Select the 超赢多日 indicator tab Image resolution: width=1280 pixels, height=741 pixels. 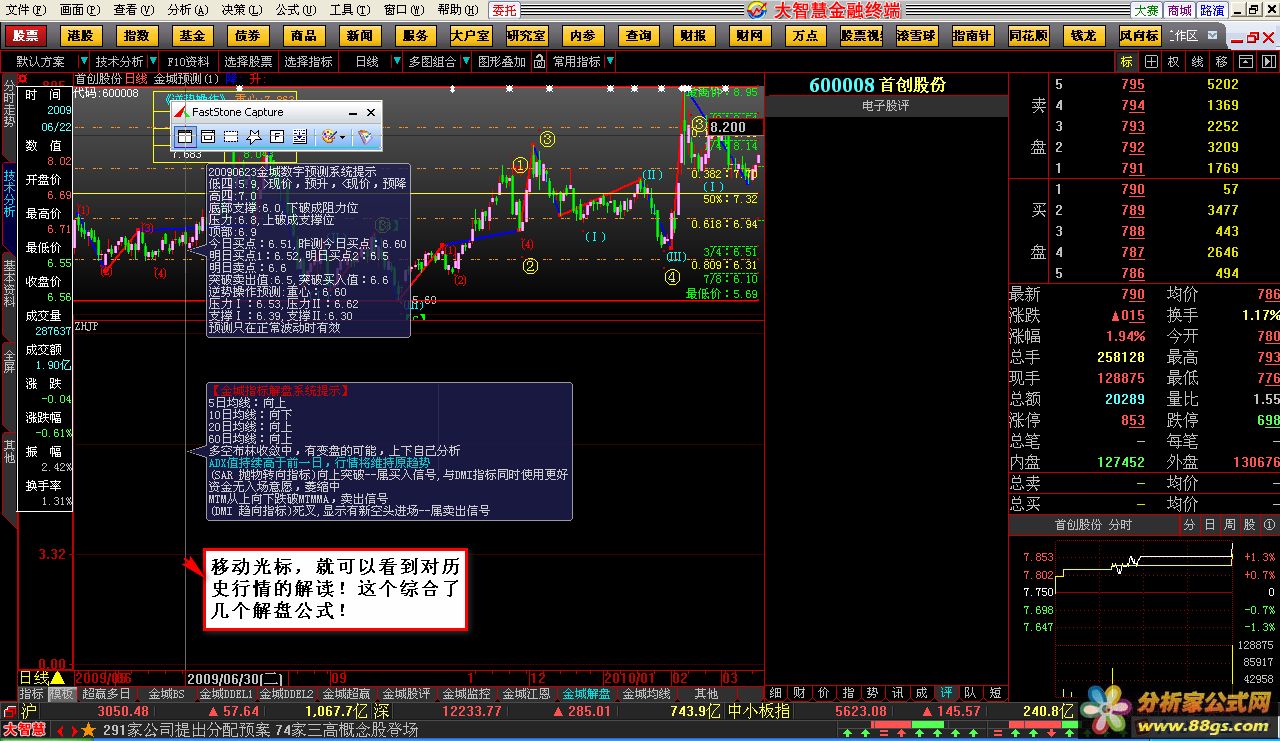[x=106, y=693]
